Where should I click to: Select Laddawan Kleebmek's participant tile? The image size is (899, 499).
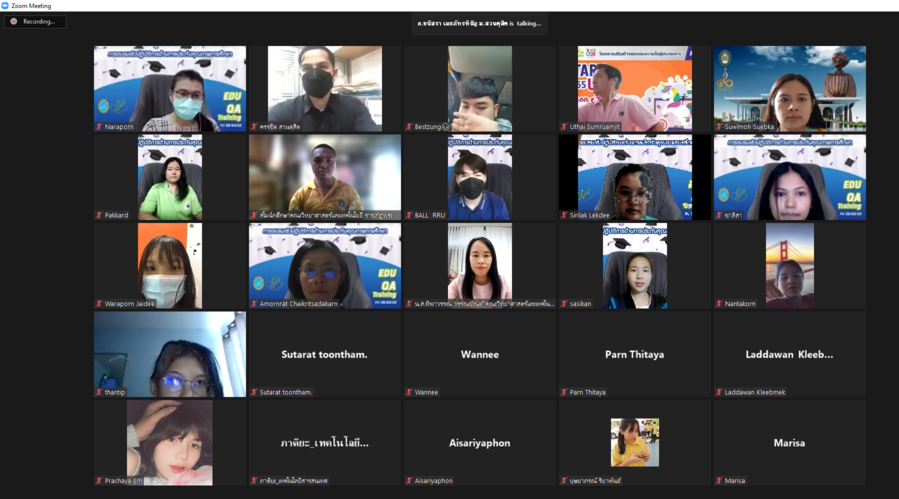[x=789, y=354]
